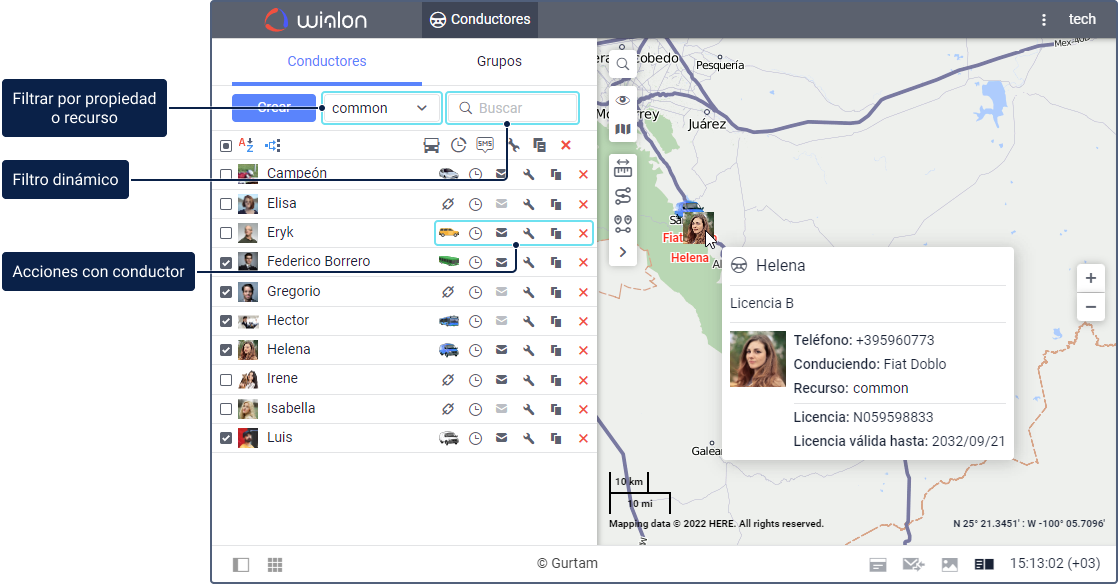Open the common resource filter dropdown
Viewport: 1118px width, 584px height.
[x=381, y=108]
